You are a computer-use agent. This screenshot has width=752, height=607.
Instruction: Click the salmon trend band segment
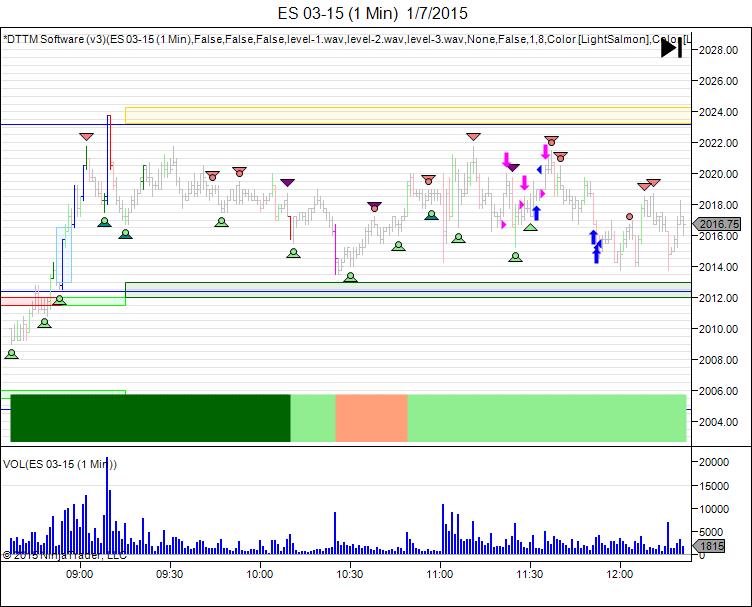pos(372,418)
